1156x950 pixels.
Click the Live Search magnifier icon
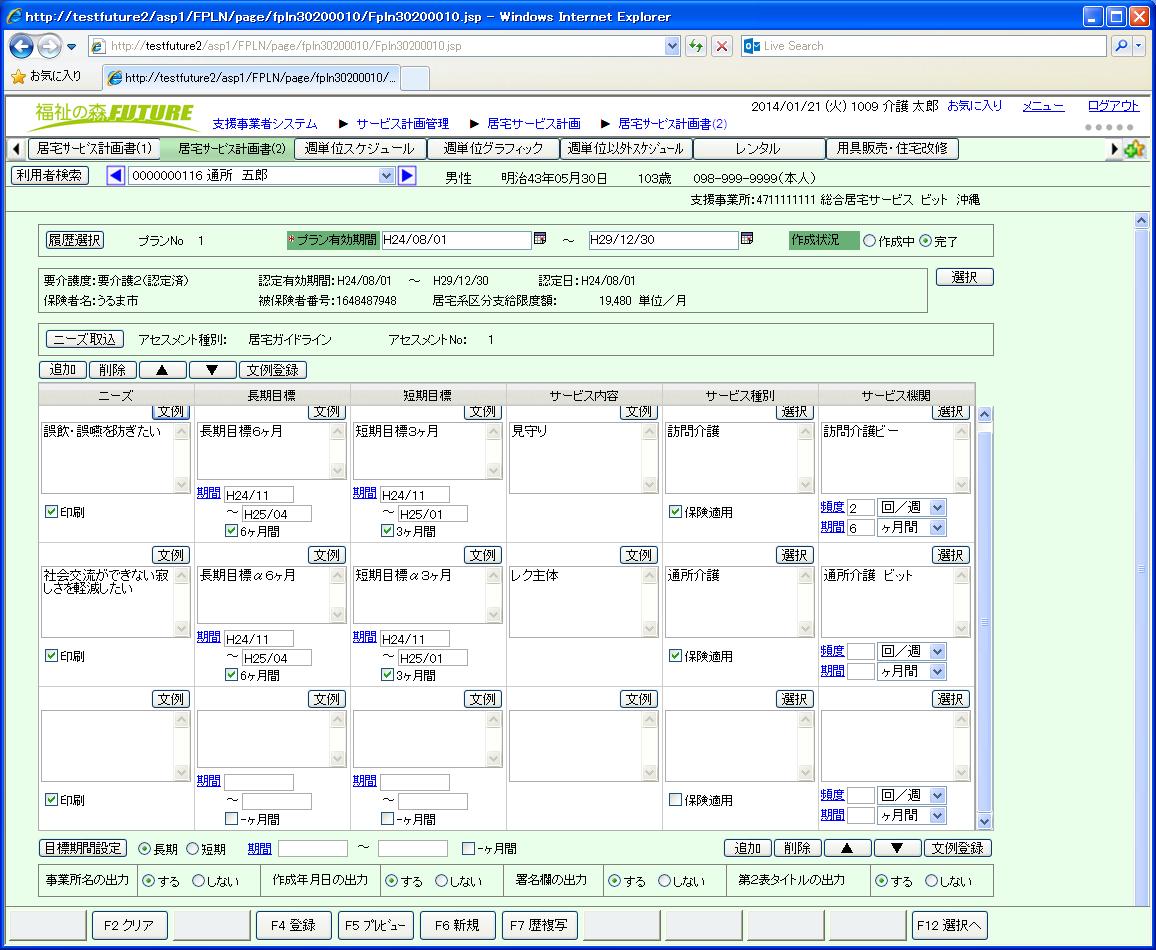[x=1121, y=46]
